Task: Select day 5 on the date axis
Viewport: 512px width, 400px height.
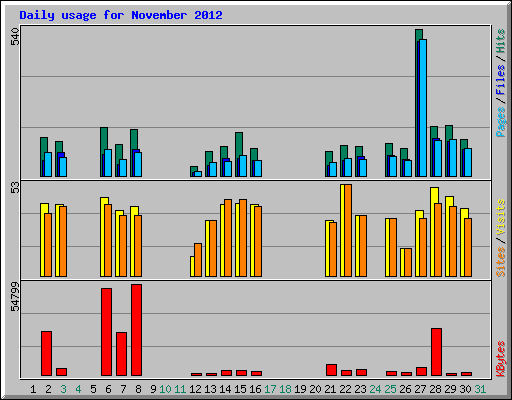Action: coord(93,389)
